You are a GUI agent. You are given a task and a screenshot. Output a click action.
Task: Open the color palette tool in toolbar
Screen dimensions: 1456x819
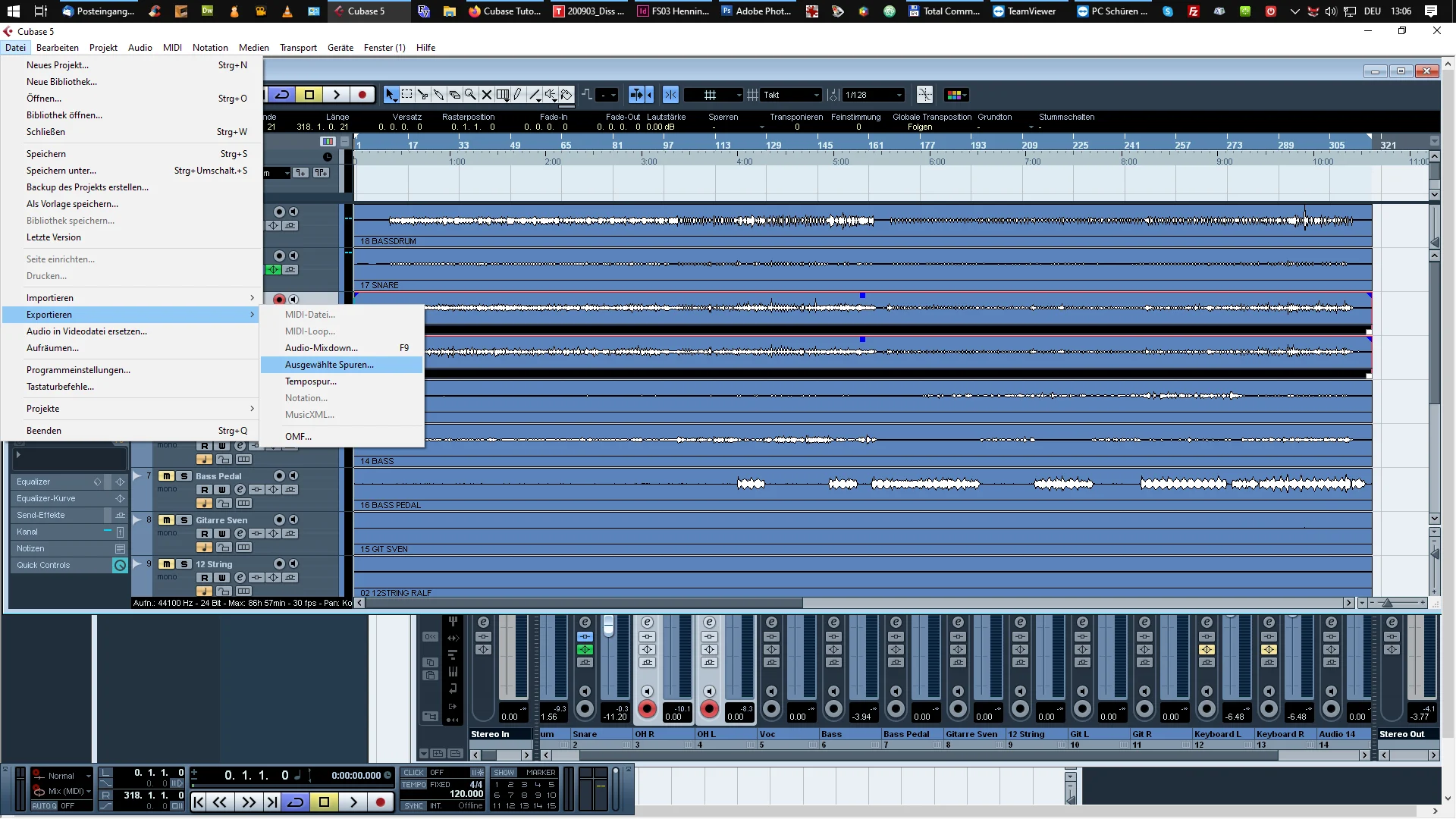click(955, 95)
